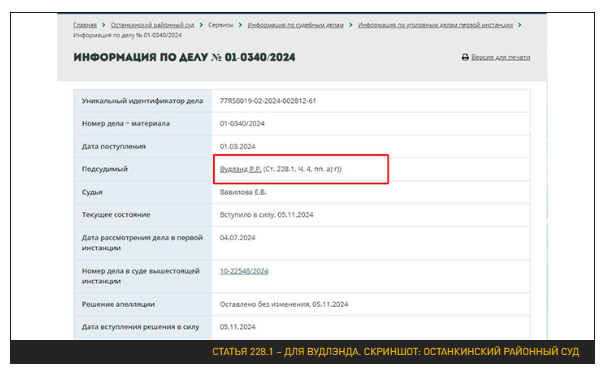
Task: Click the Уникальный идентификатор дела label
Action: (x=142, y=101)
